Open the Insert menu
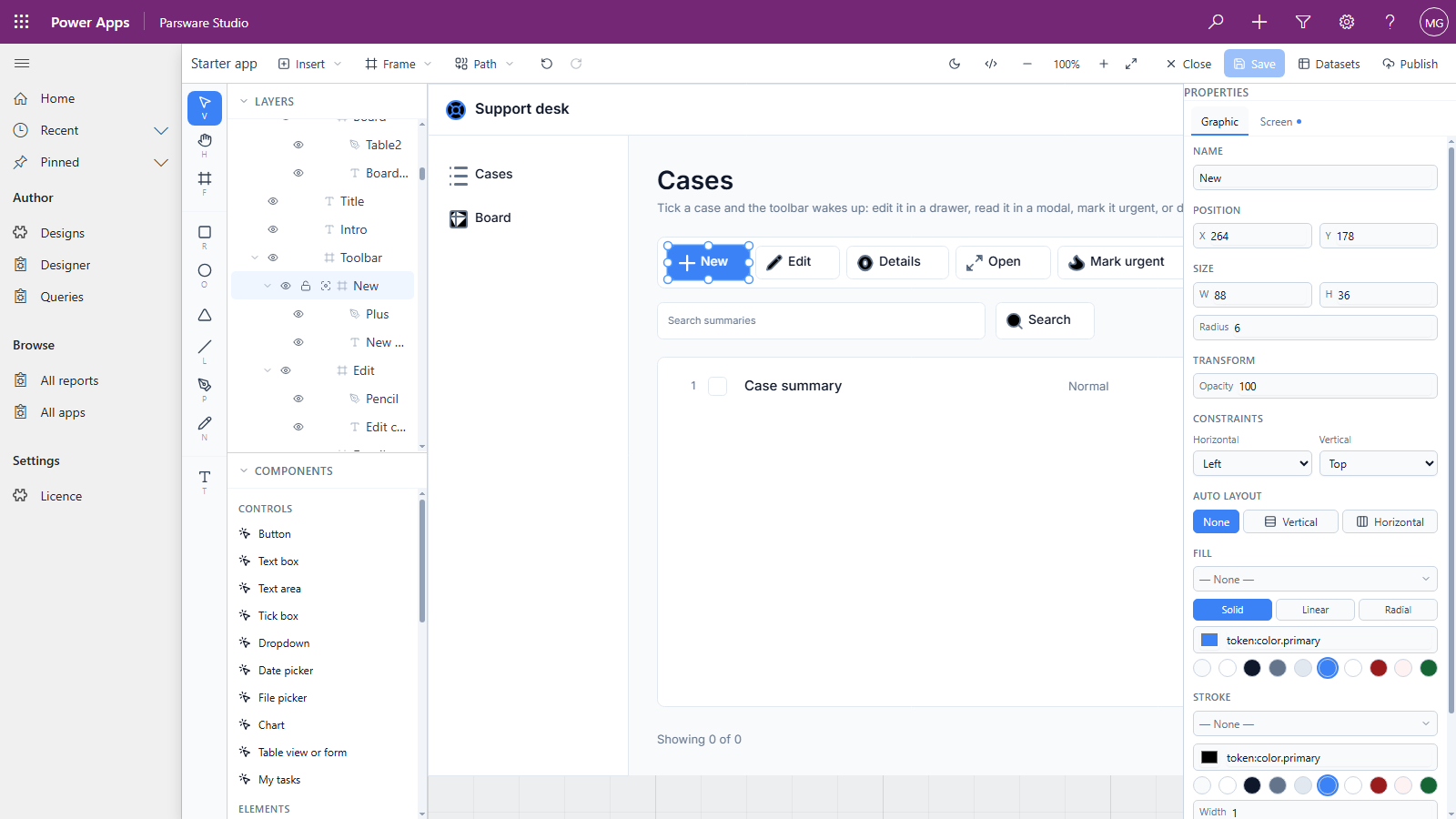1456x819 pixels. point(310,64)
